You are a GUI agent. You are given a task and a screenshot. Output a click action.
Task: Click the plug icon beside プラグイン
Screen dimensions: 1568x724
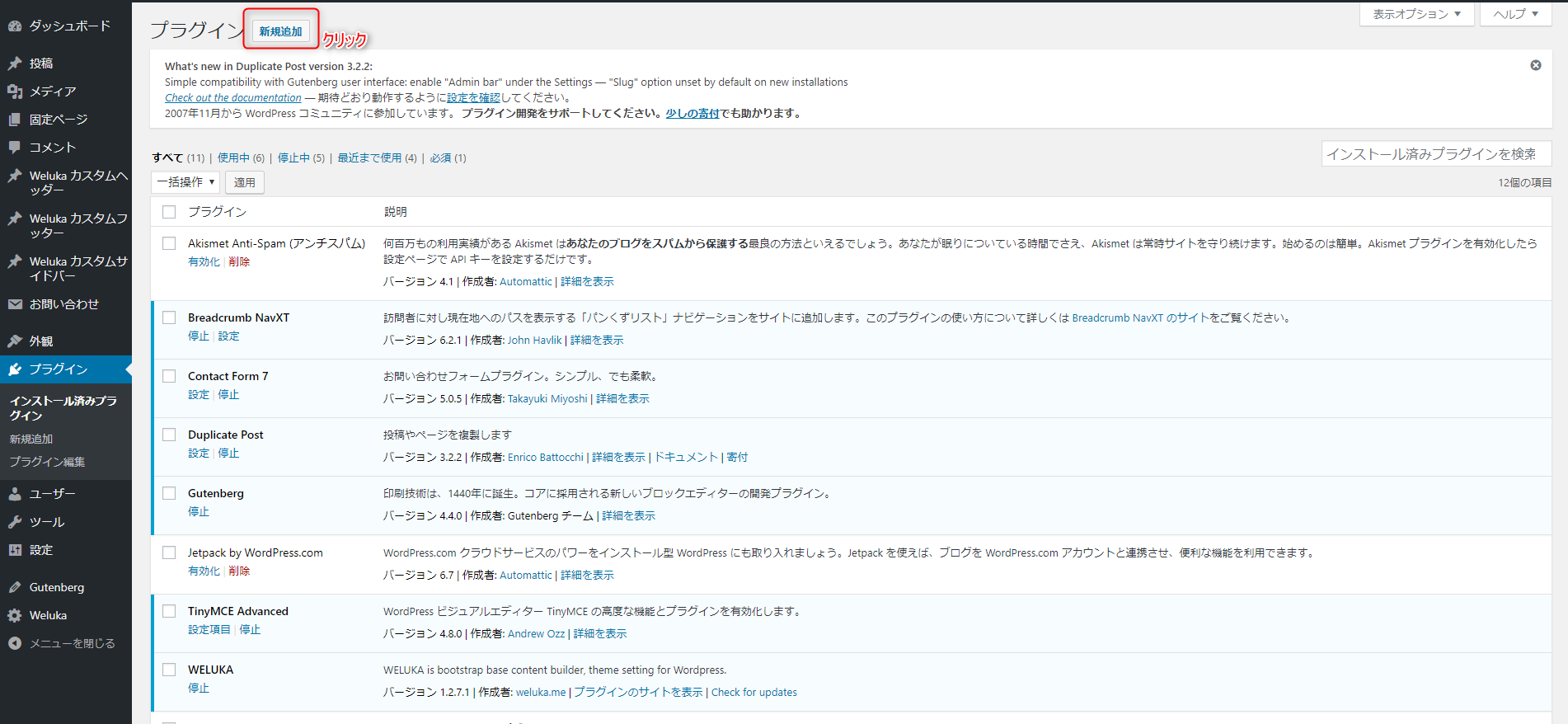[15, 369]
